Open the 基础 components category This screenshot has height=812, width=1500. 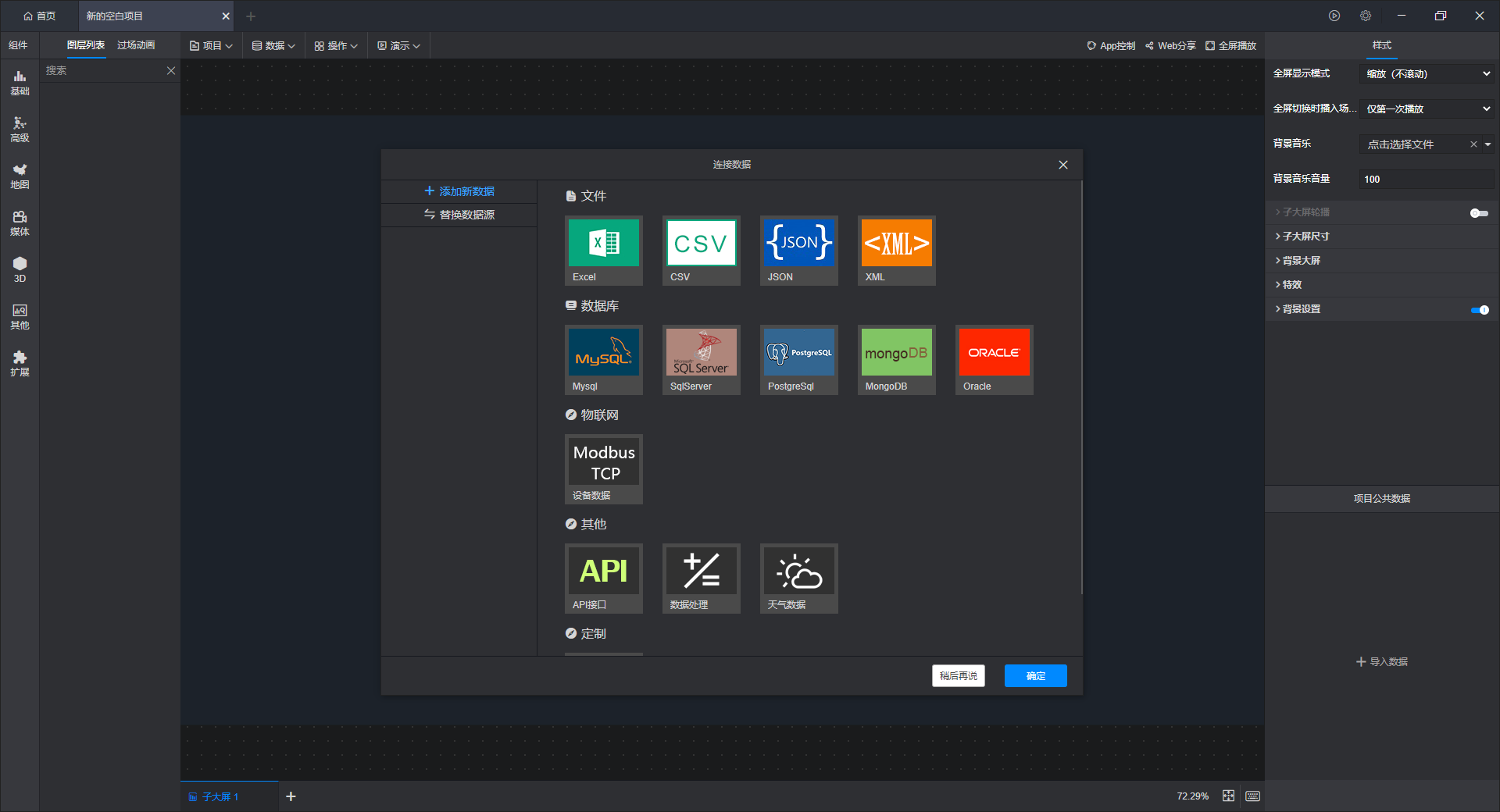click(20, 83)
